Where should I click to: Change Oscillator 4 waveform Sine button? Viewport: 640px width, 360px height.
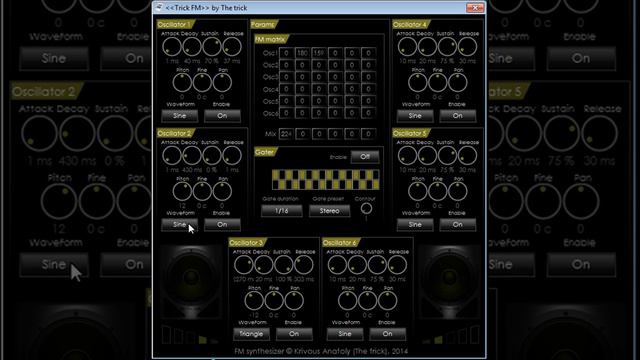415,116
